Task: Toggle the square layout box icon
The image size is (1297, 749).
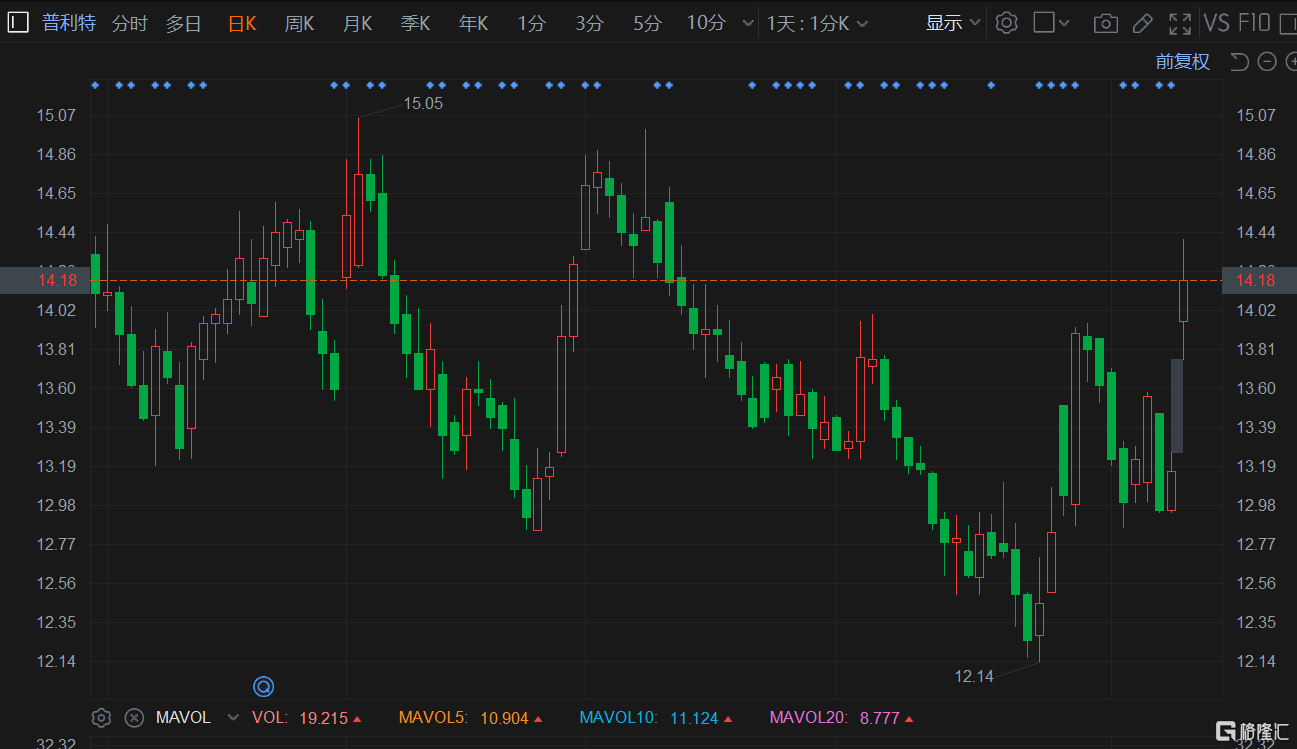Action: point(1044,23)
